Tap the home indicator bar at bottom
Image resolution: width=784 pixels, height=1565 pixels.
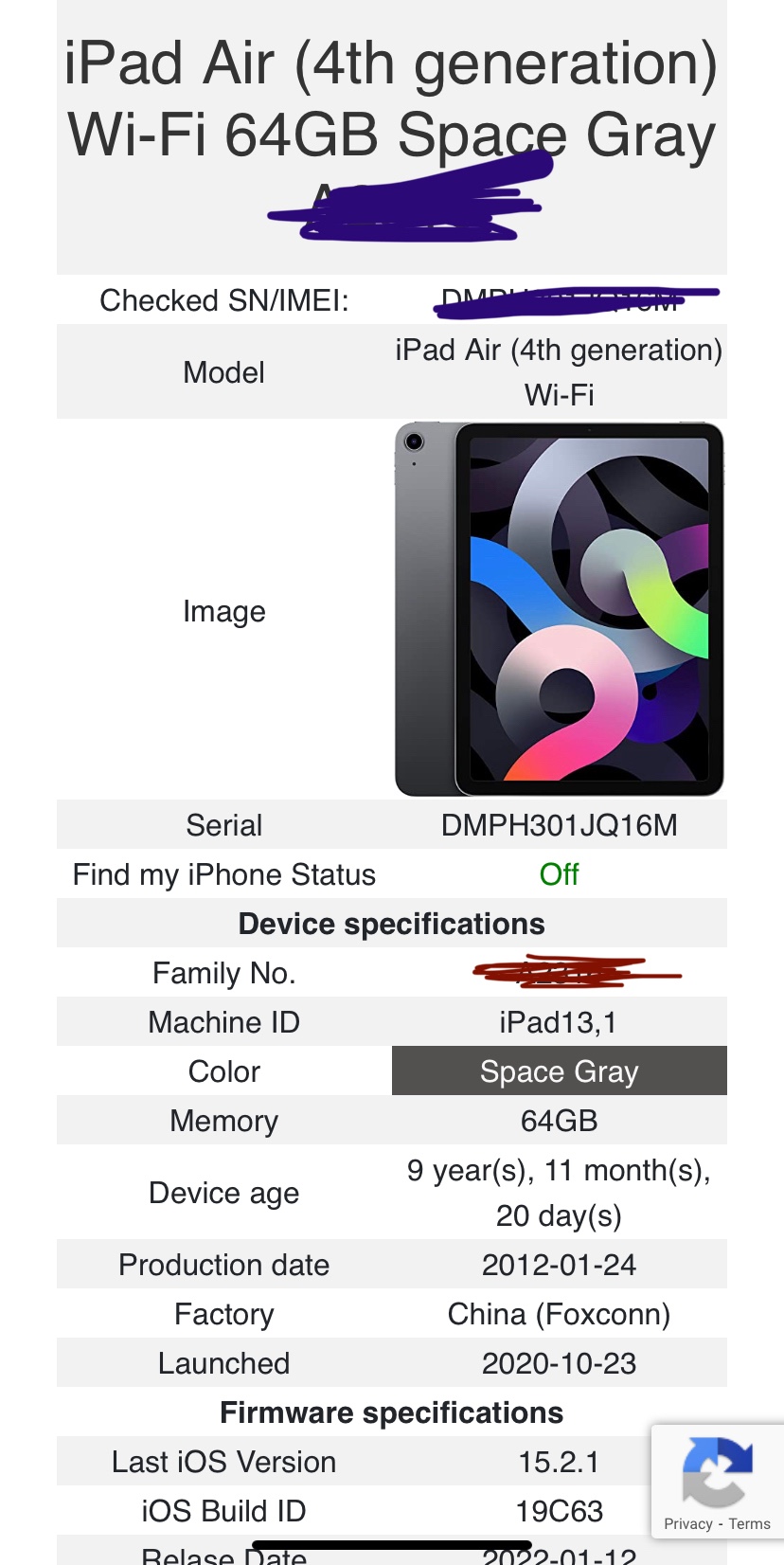click(392, 1543)
